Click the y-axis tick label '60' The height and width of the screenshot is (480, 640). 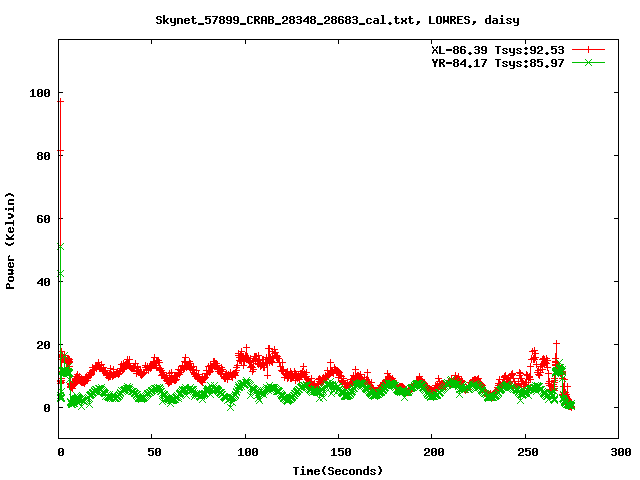(43, 219)
